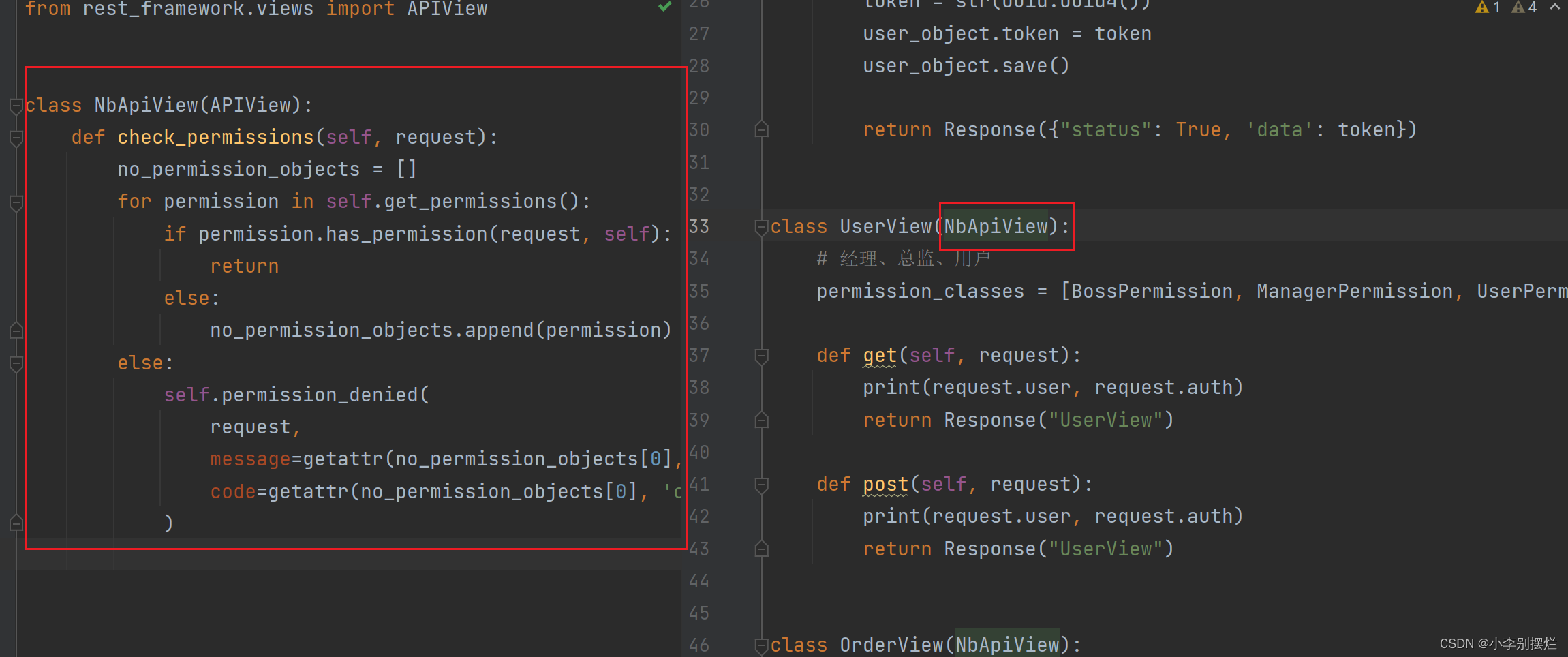Click NbApiView in class UserView declaration
Screen dimensions: 1568x657
(x=996, y=226)
